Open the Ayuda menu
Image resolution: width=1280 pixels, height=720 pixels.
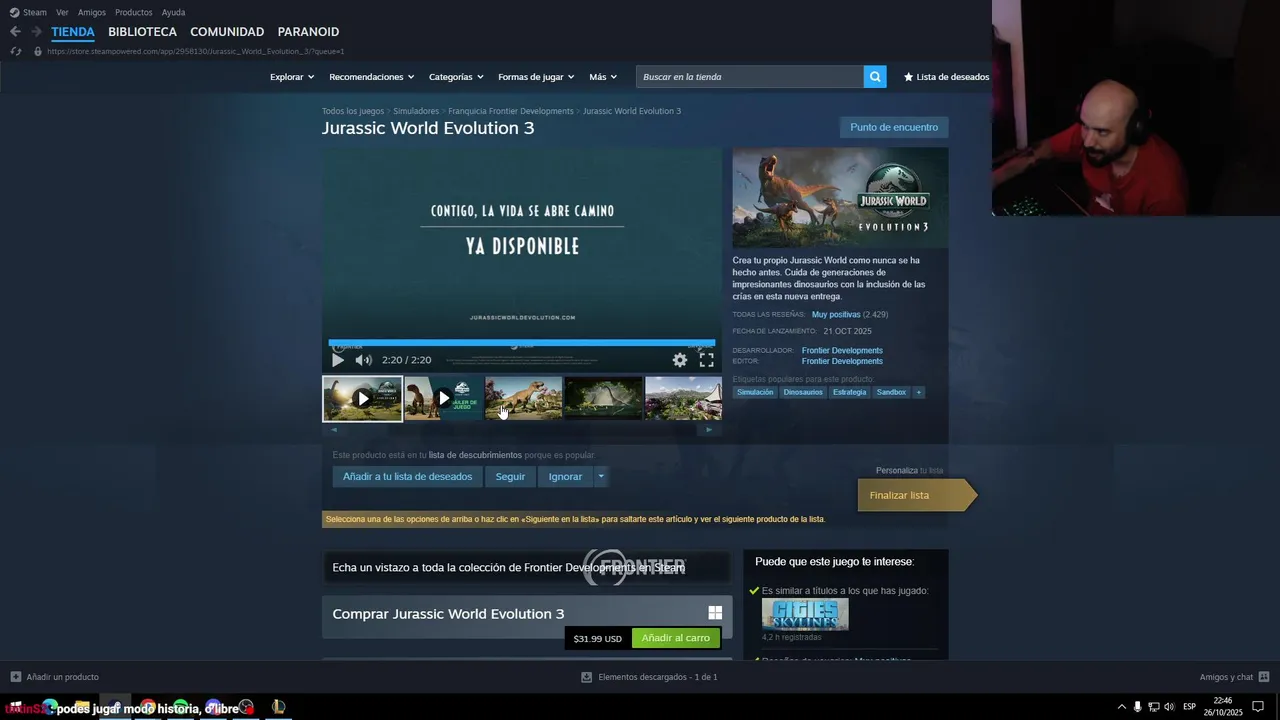pyautogui.click(x=173, y=12)
